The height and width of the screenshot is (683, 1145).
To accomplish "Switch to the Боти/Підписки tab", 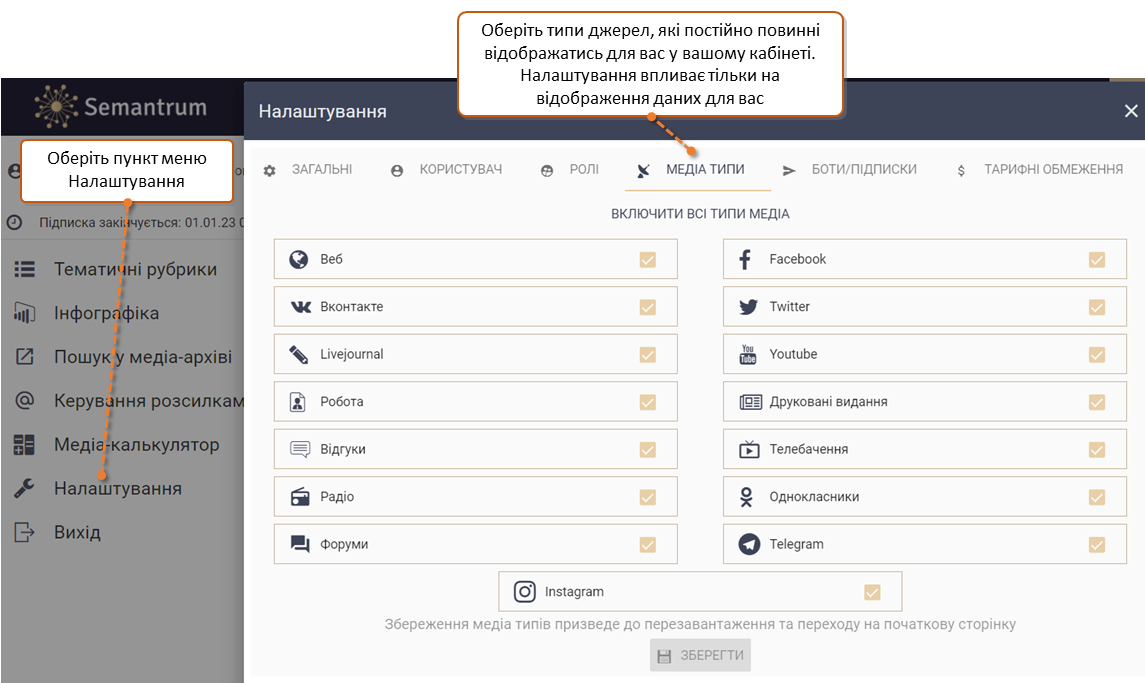I will point(850,169).
